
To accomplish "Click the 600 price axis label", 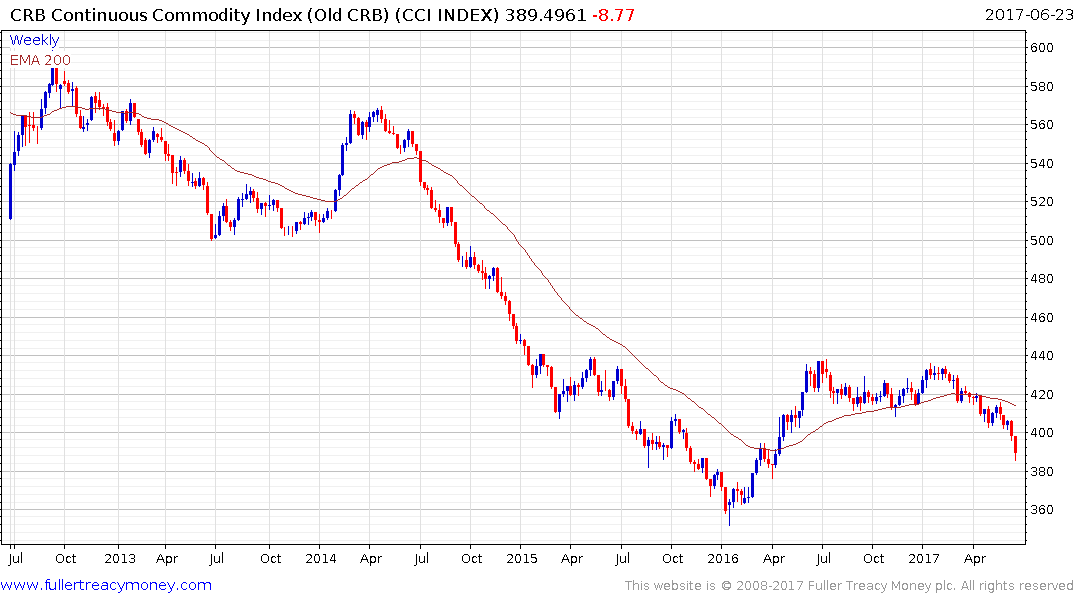I will (1042, 47).
